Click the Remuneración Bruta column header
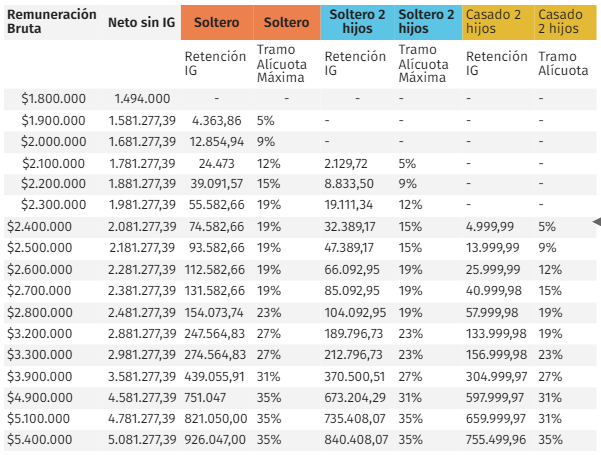Screen dimensions: 601x455 coord(52,22)
